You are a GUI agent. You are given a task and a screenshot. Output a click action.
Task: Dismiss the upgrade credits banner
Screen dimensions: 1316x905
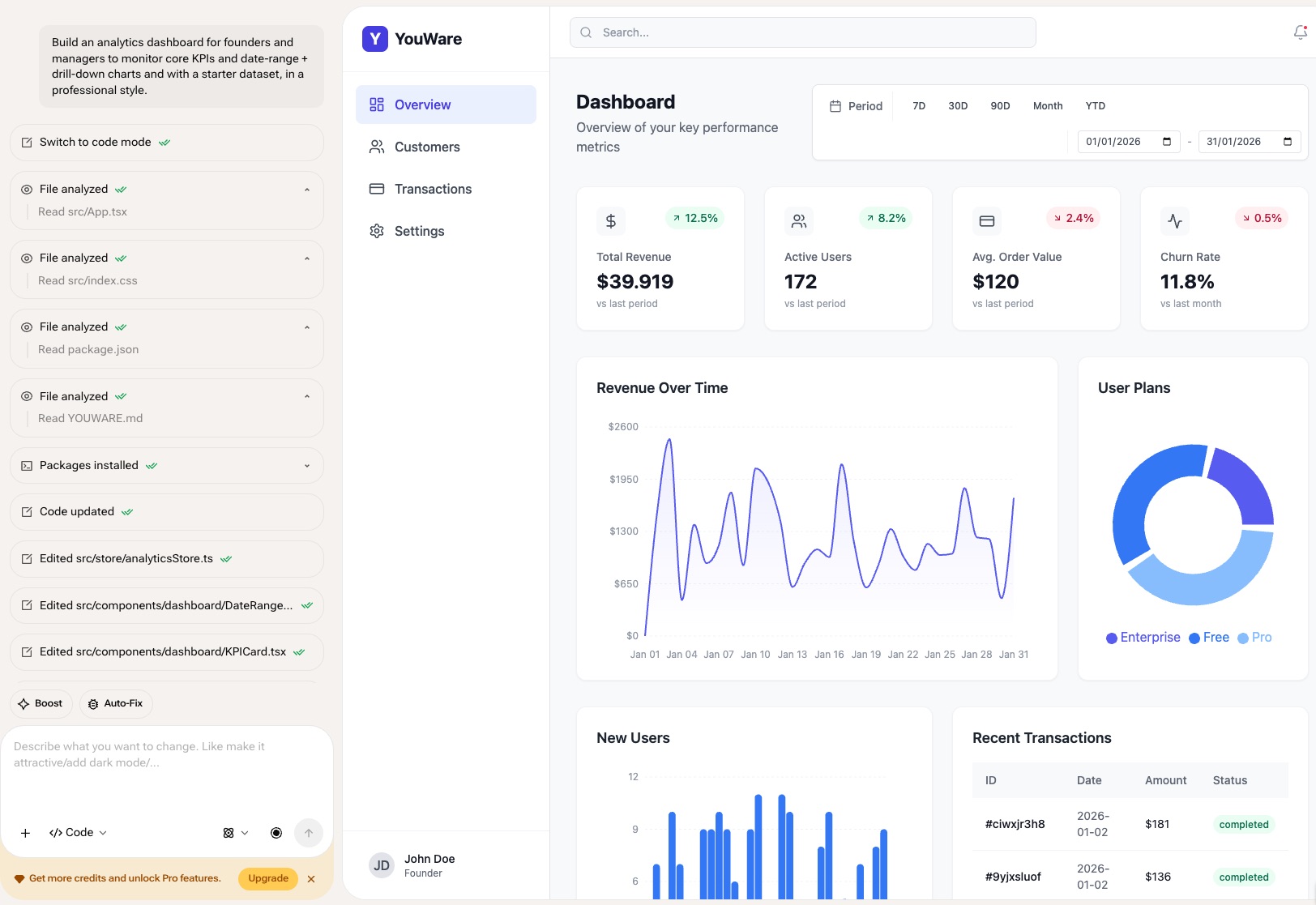(311, 879)
